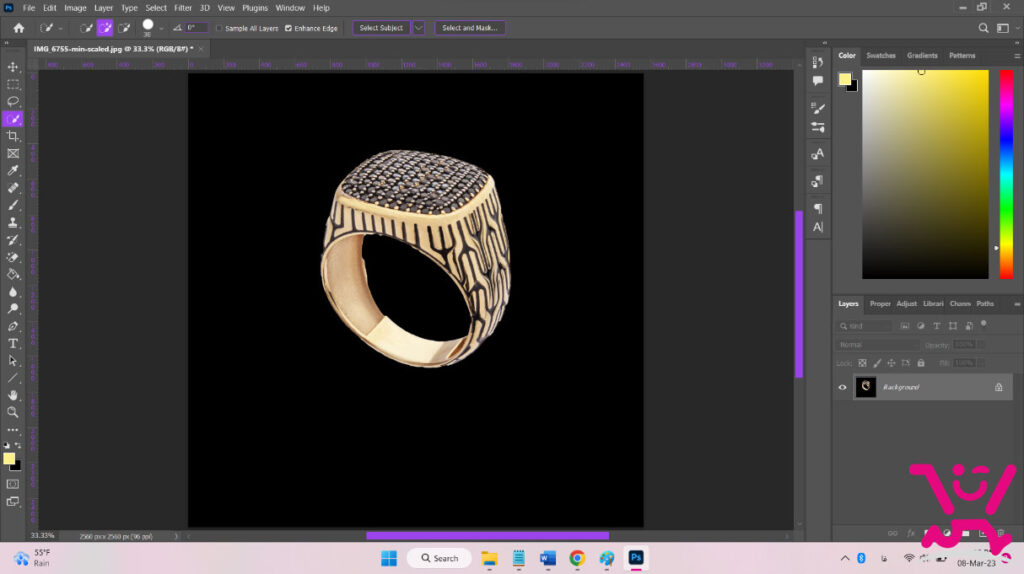Screen dimensions: 1024x574
Task: Click the hue slider in Color panel
Action: click(1006, 174)
